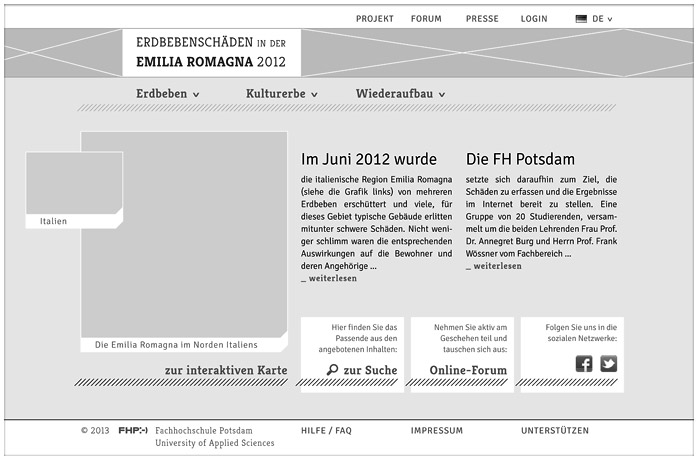
Task: Click the Erdbebenschäden Emilia Romagna 2012 site title
Action: (x=211, y=52)
